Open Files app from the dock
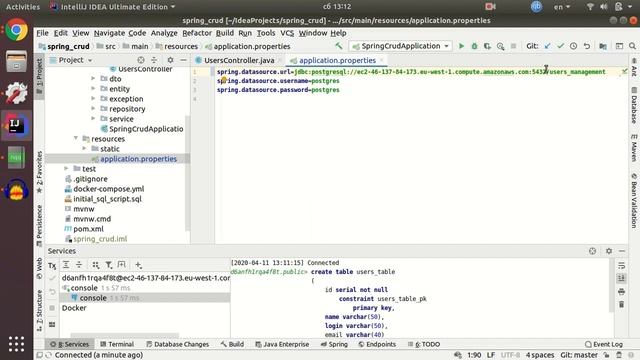Screen dimensions: 640x360 point(16,61)
